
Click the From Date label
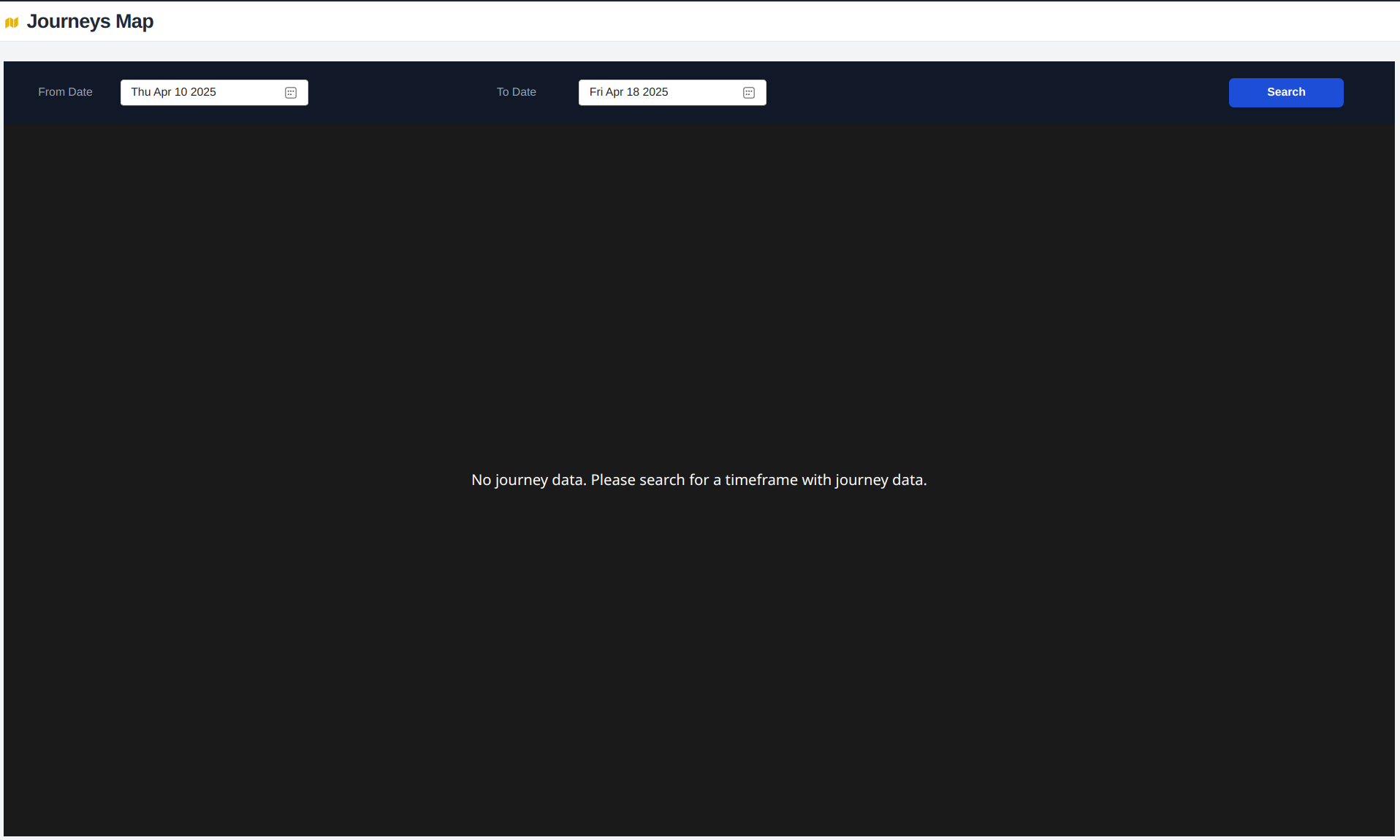[65, 92]
